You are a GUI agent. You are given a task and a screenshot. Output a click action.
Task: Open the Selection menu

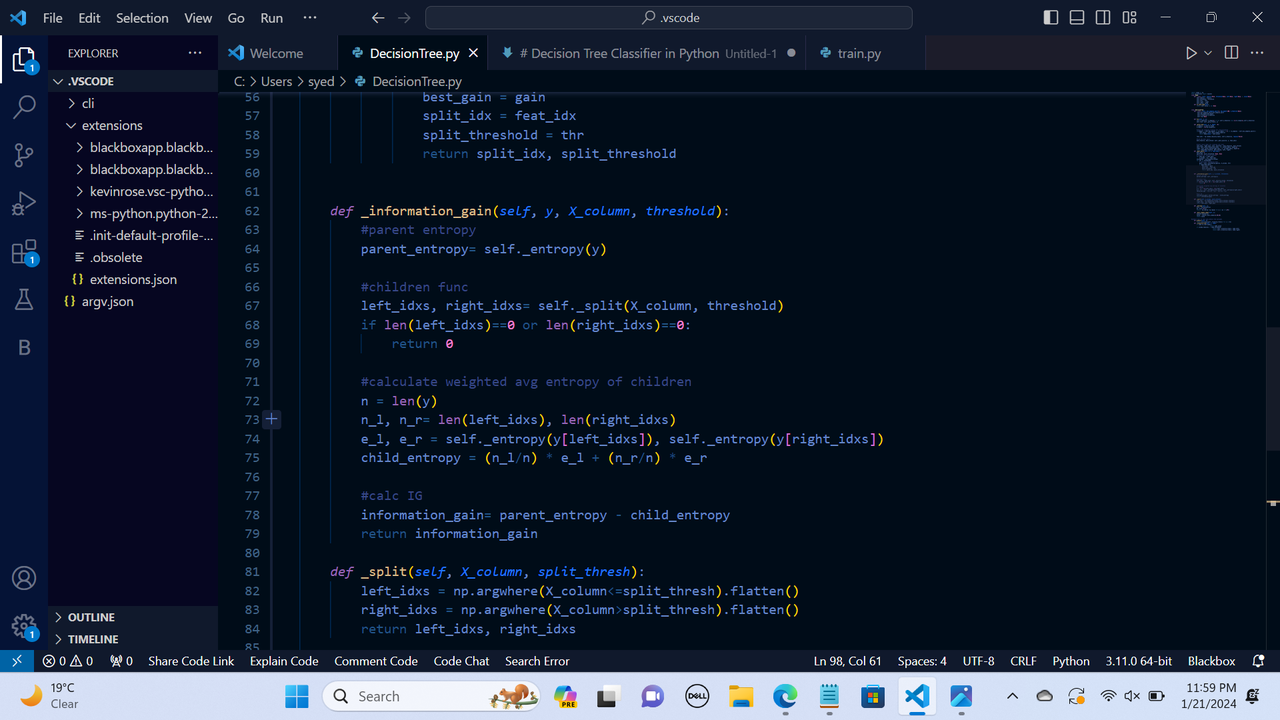pyautogui.click(x=142, y=18)
